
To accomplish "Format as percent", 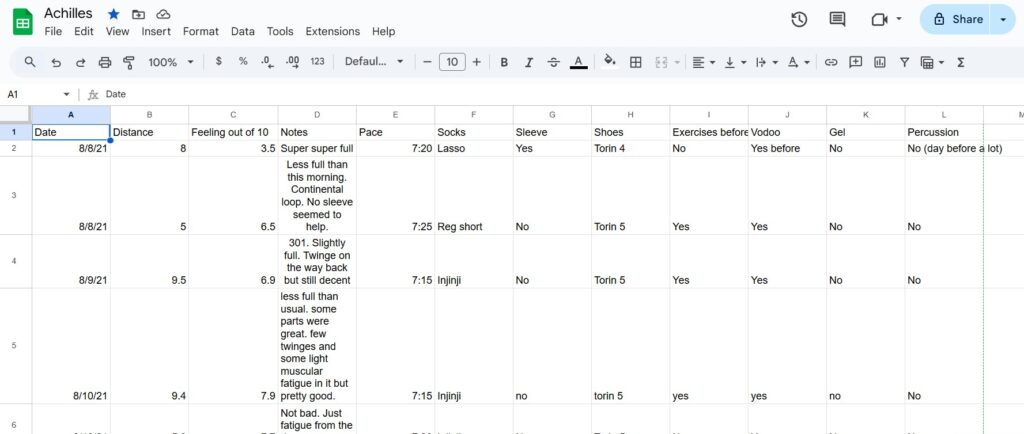I will coord(243,61).
